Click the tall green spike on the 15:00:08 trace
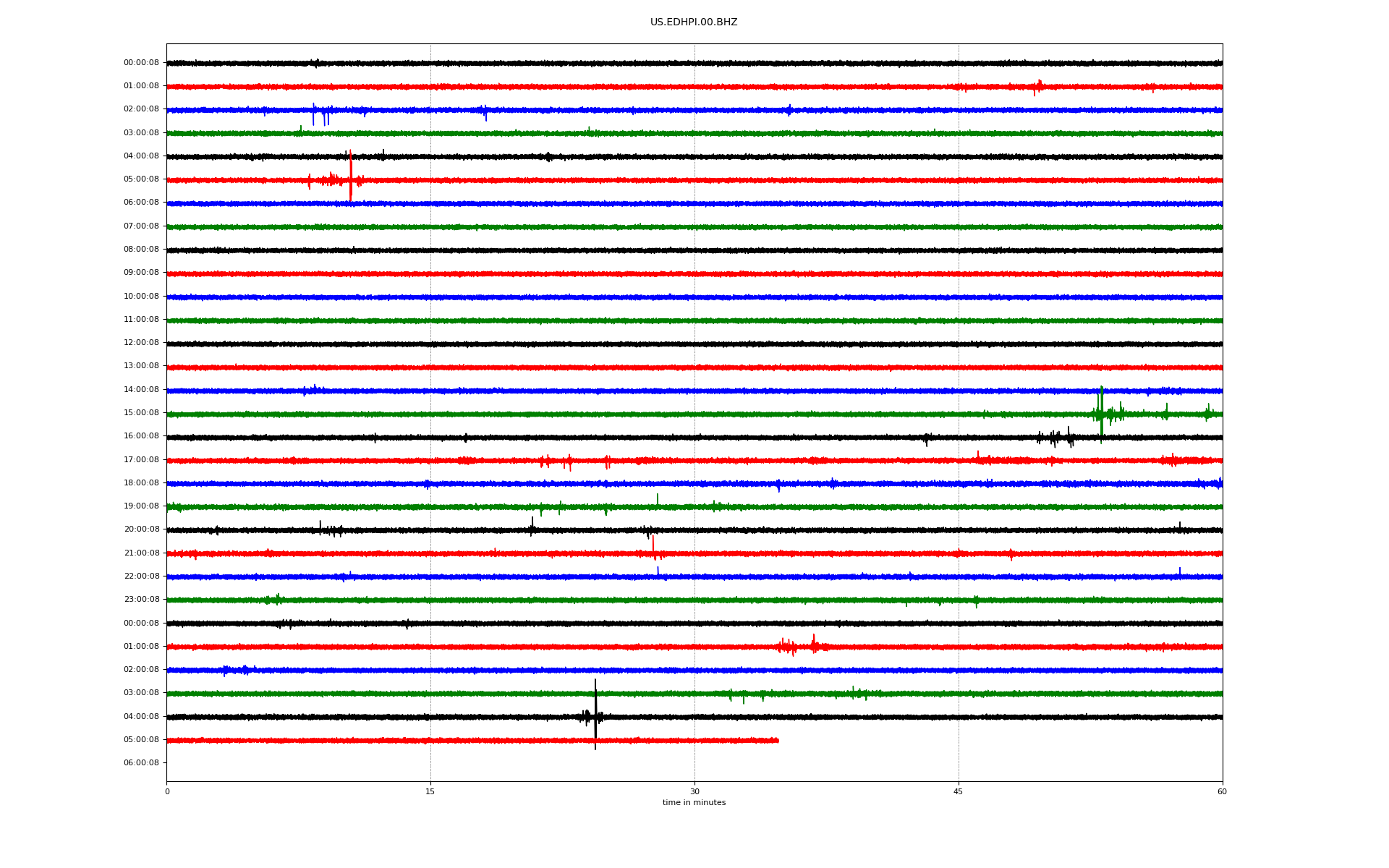 (x=1102, y=405)
